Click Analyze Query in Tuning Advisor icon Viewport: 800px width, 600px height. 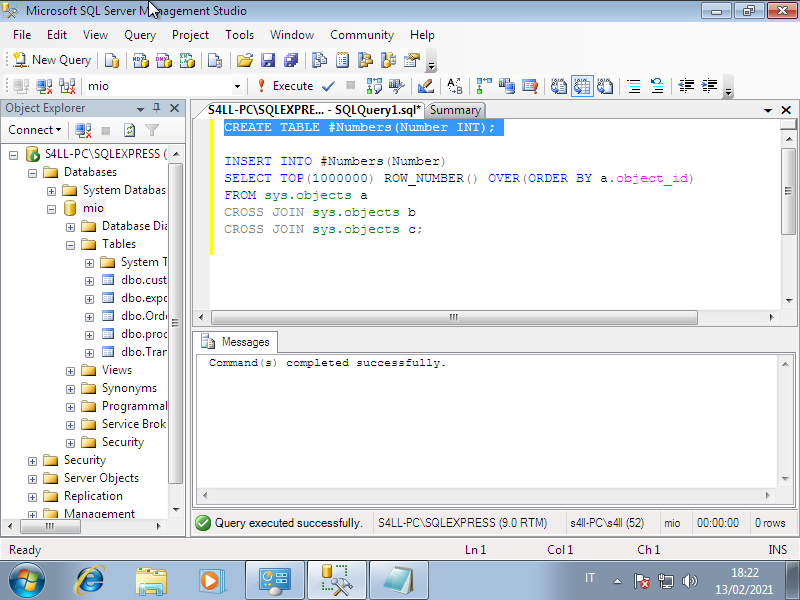click(396, 86)
